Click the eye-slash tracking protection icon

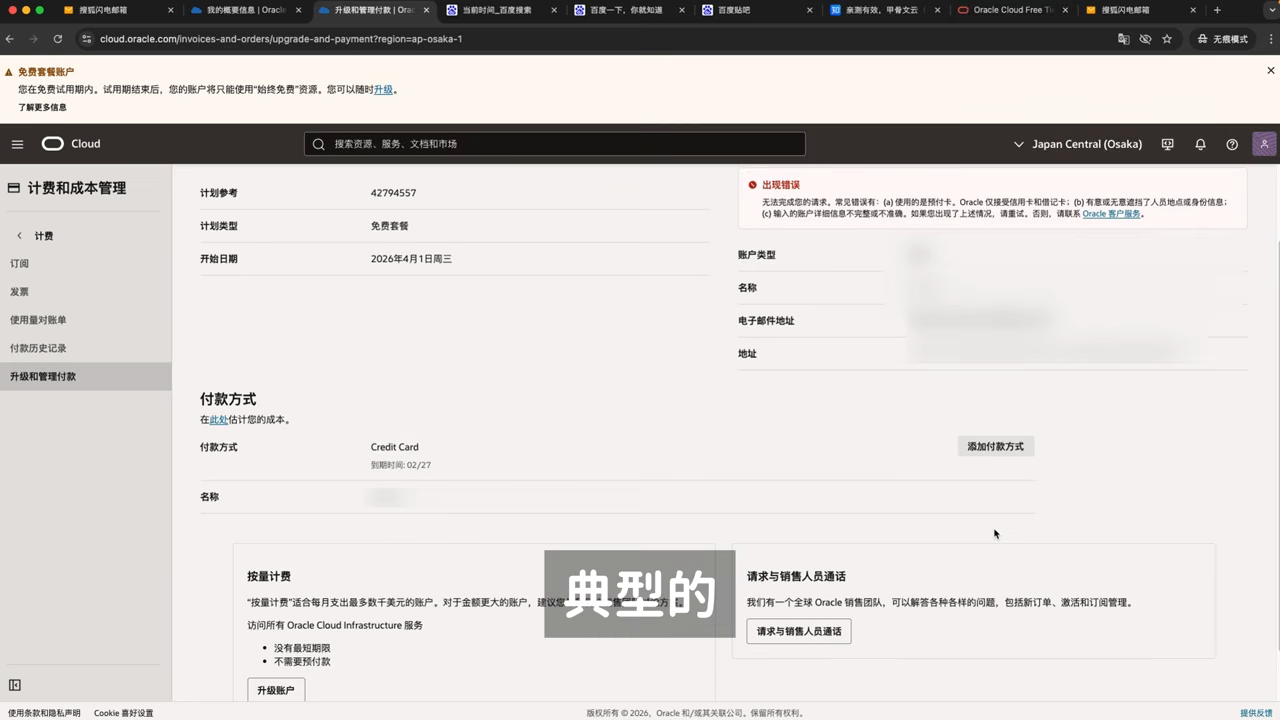1145,39
